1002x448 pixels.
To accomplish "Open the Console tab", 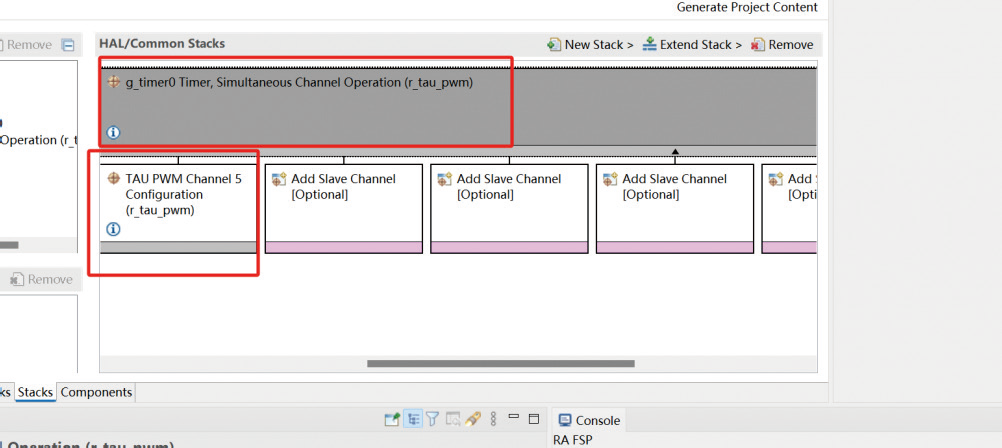I will click(x=589, y=420).
